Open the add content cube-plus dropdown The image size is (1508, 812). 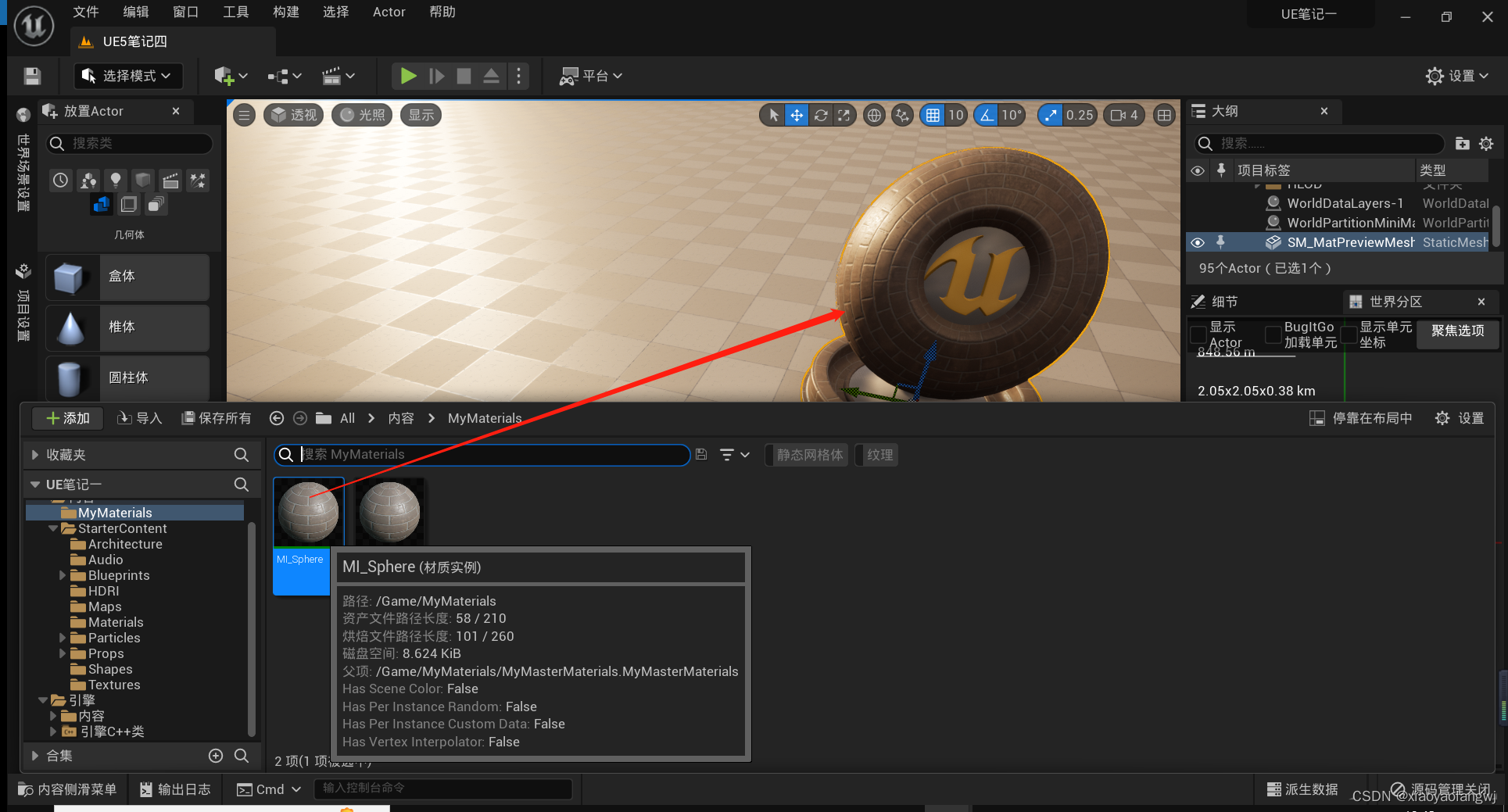click(x=231, y=76)
